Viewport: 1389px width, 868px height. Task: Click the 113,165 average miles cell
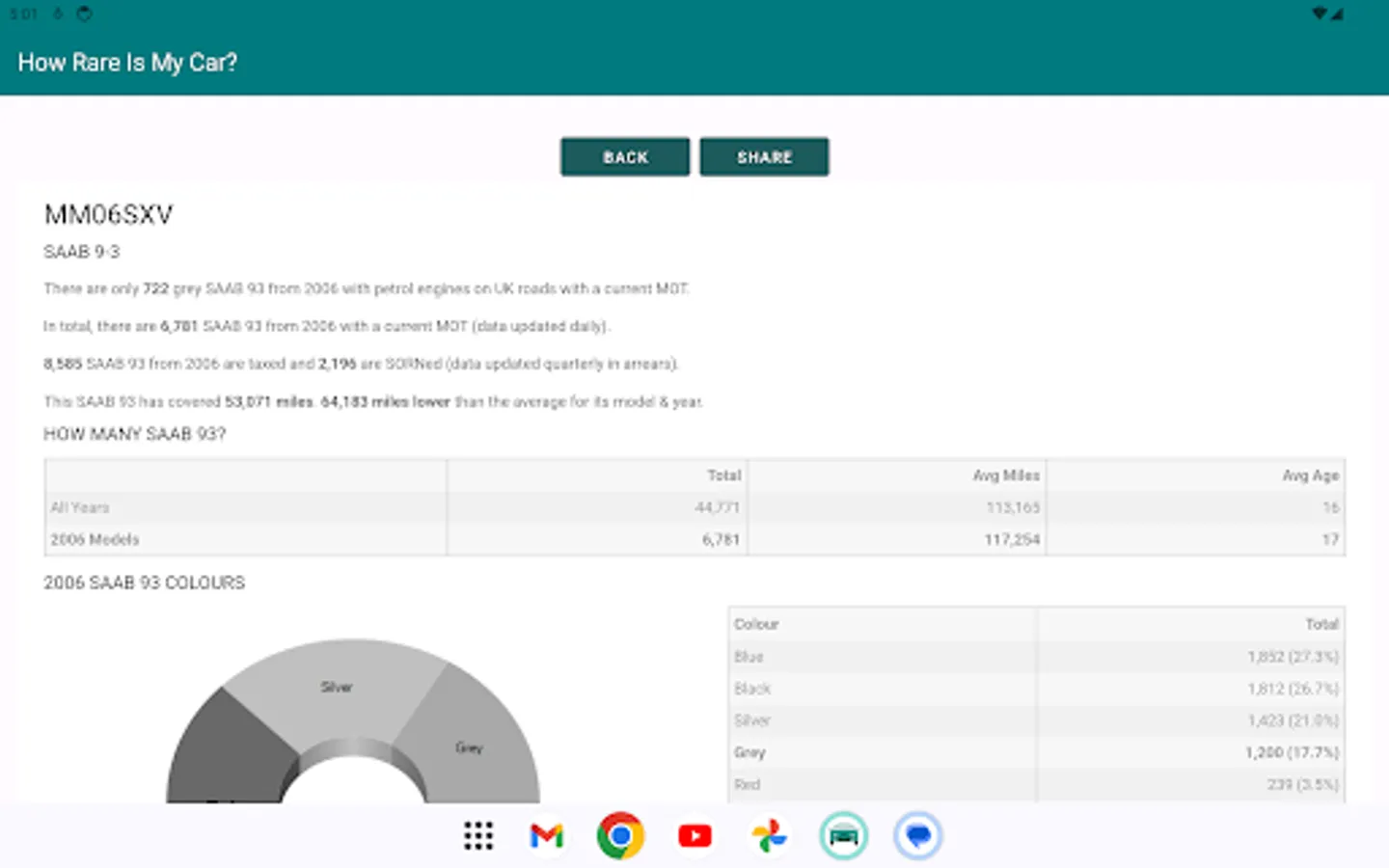click(x=1013, y=507)
